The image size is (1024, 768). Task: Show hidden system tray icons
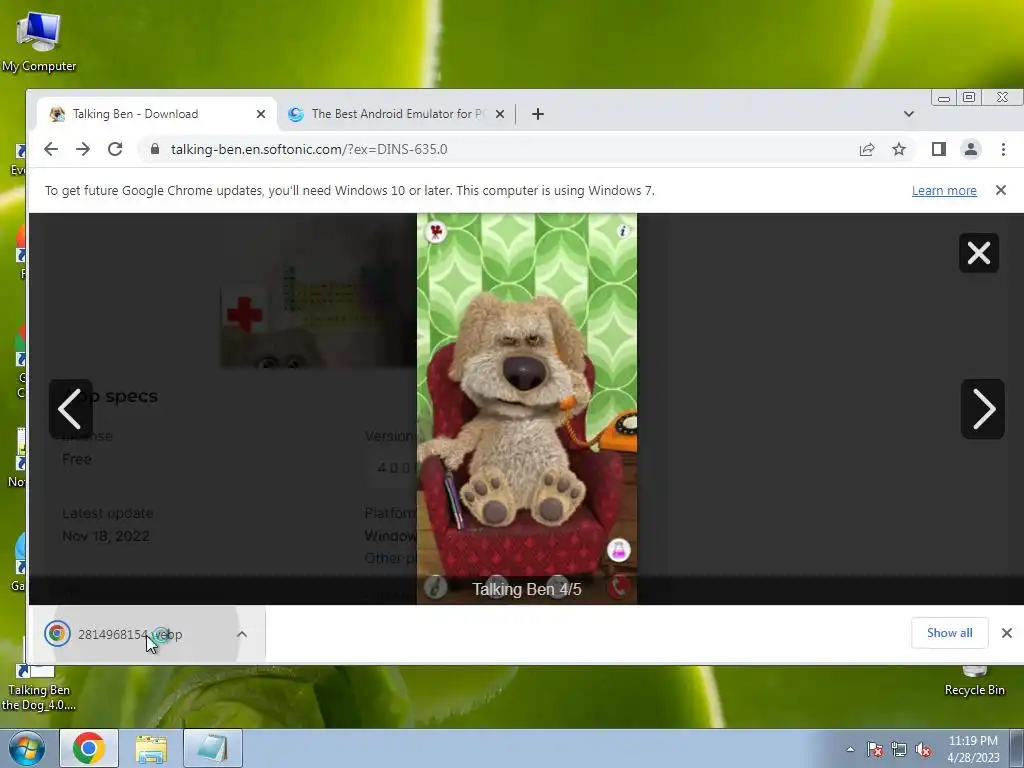pos(850,749)
